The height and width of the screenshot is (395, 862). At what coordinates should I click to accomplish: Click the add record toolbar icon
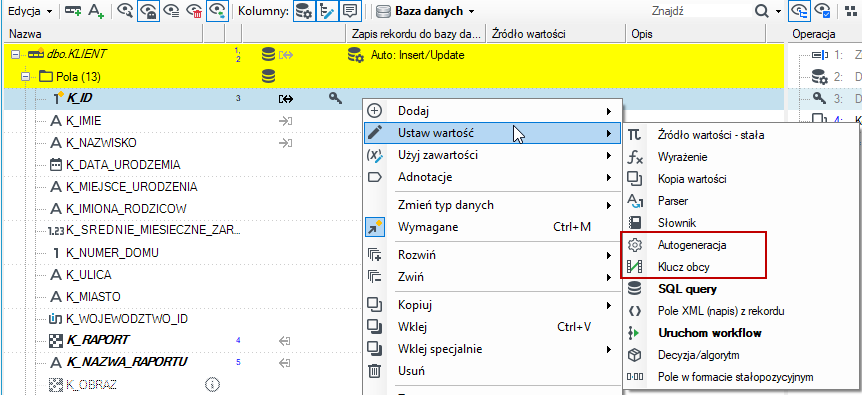point(73,10)
